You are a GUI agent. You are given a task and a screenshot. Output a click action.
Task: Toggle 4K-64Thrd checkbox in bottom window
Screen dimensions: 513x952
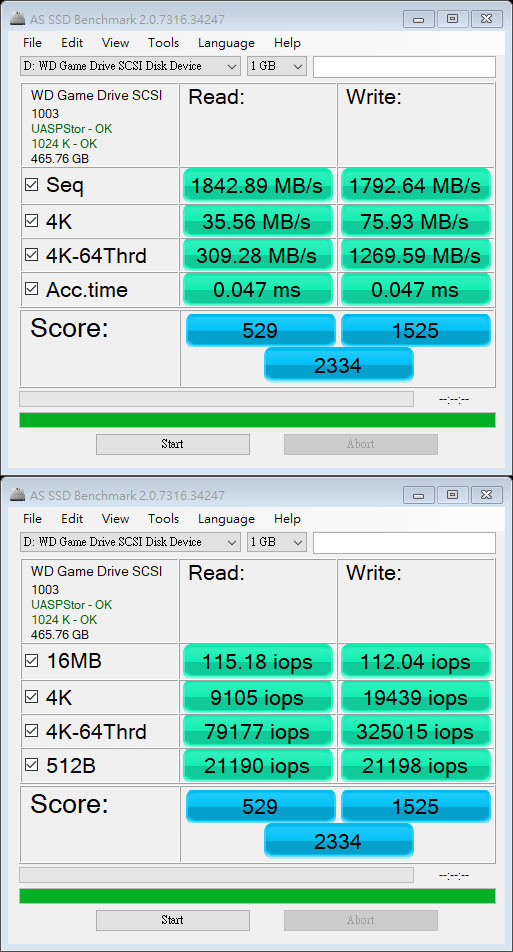pos(31,730)
